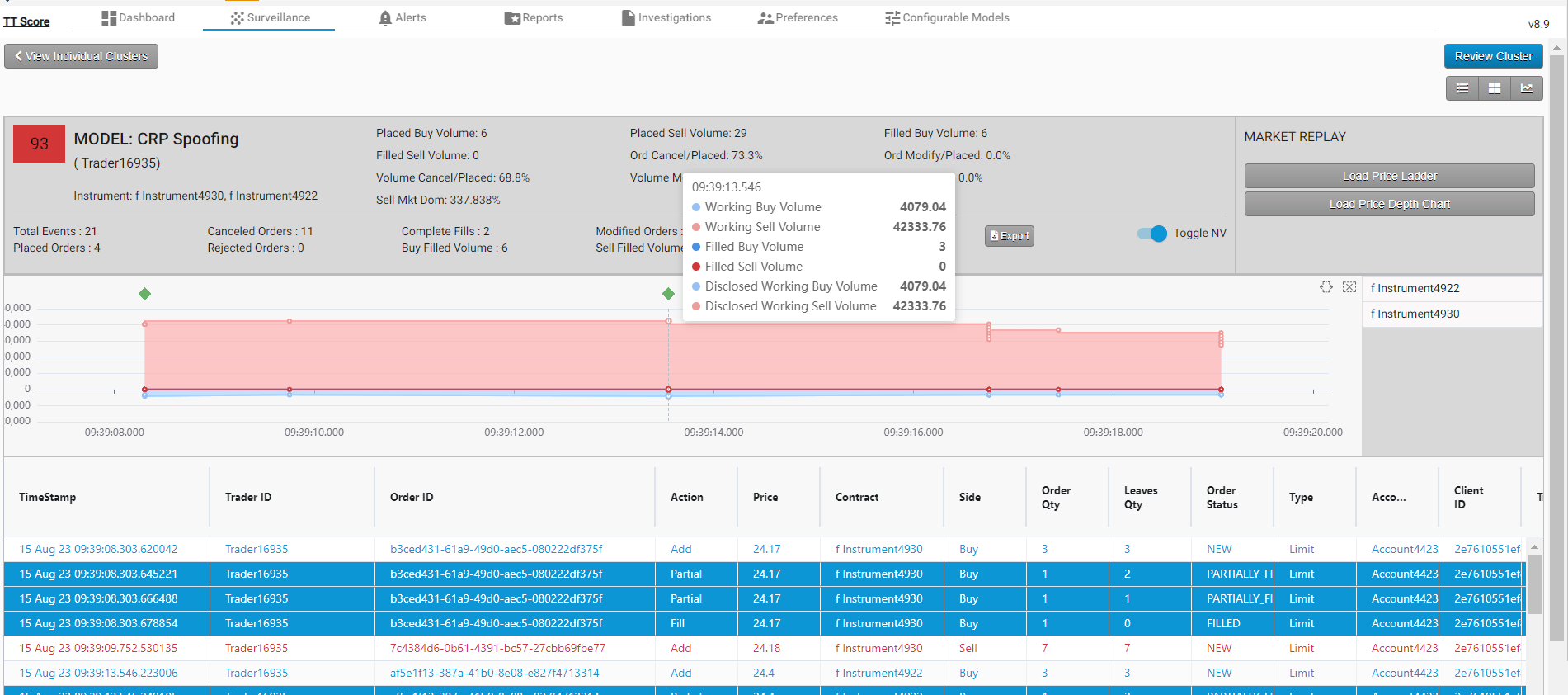The height and width of the screenshot is (695, 1568).
Task: Open the Investigations tab
Action: (666, 17)
